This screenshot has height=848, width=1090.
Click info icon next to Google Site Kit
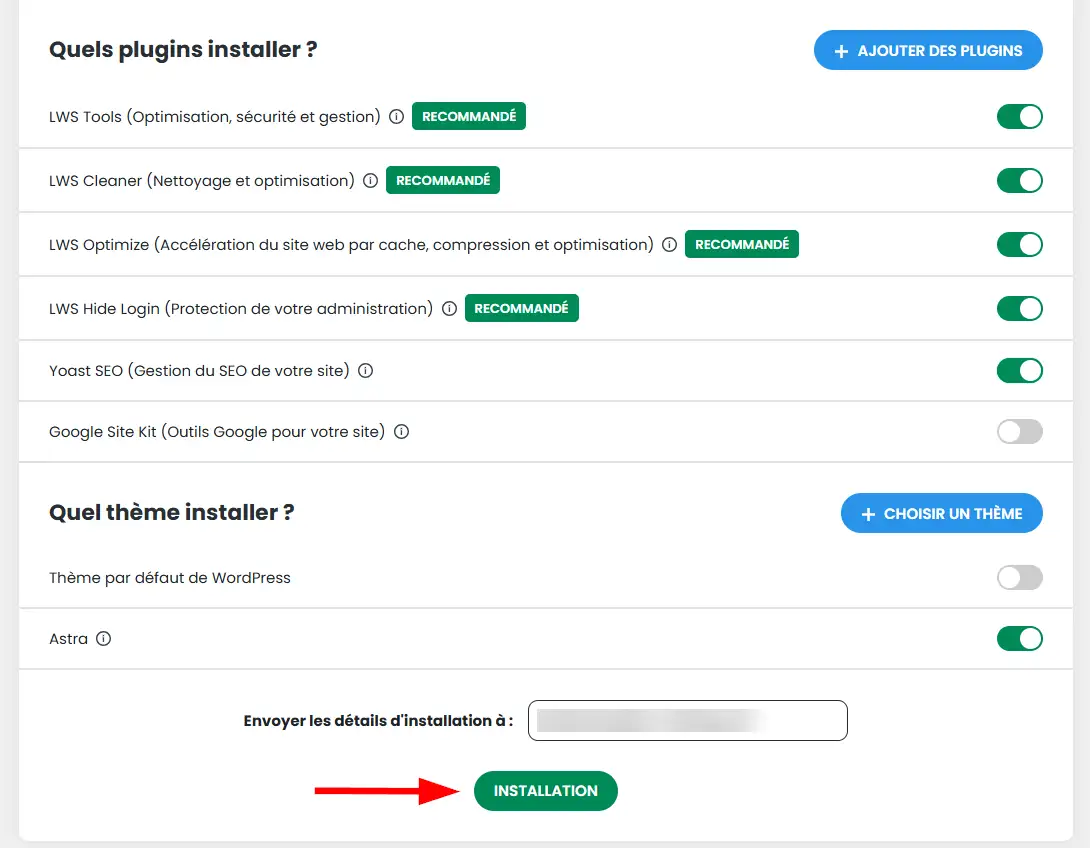click(401, 432)
